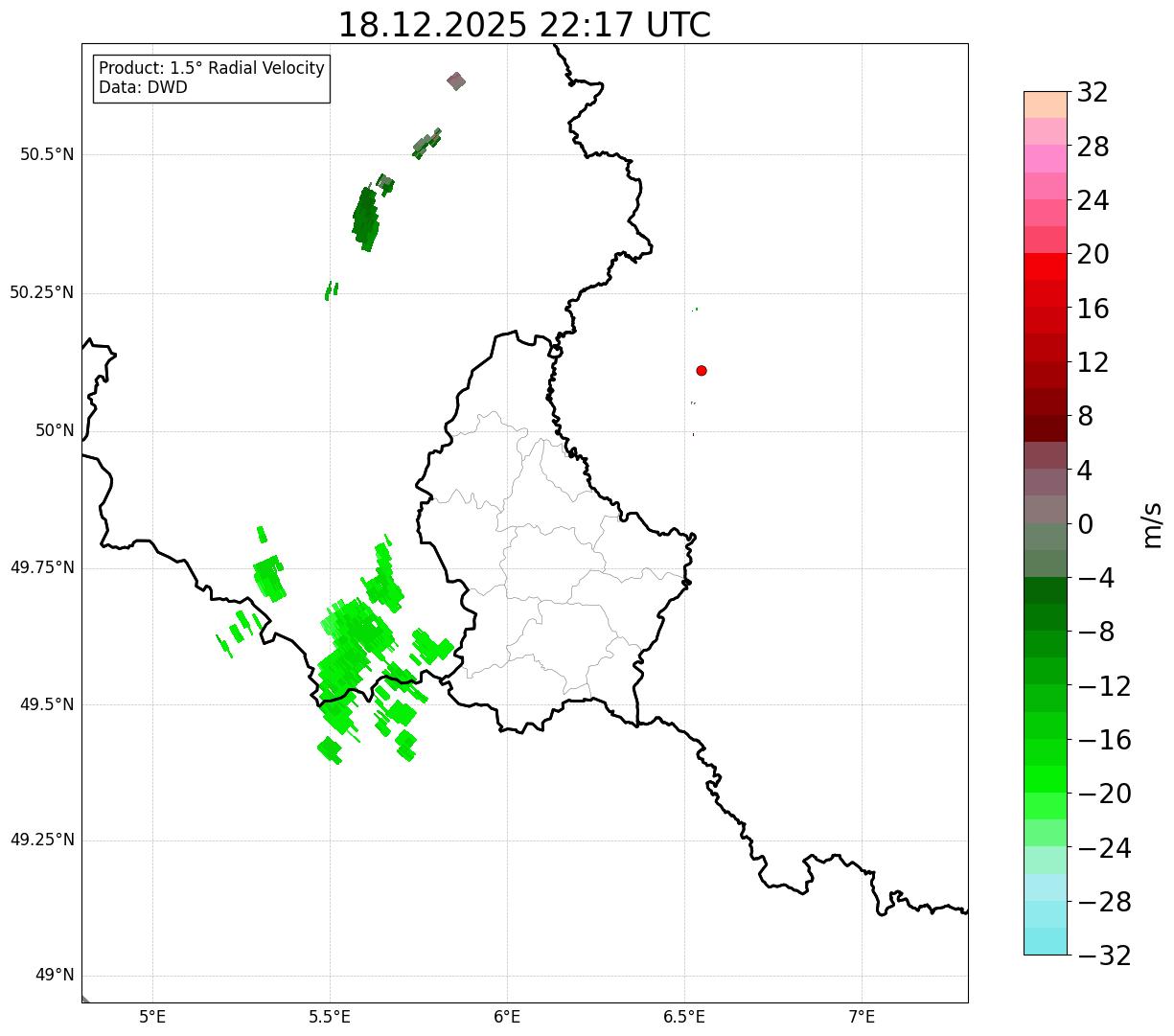Click the gray-brown echo at top of map
Viewport: 1174px width, 1036px height.
point(456,81)
